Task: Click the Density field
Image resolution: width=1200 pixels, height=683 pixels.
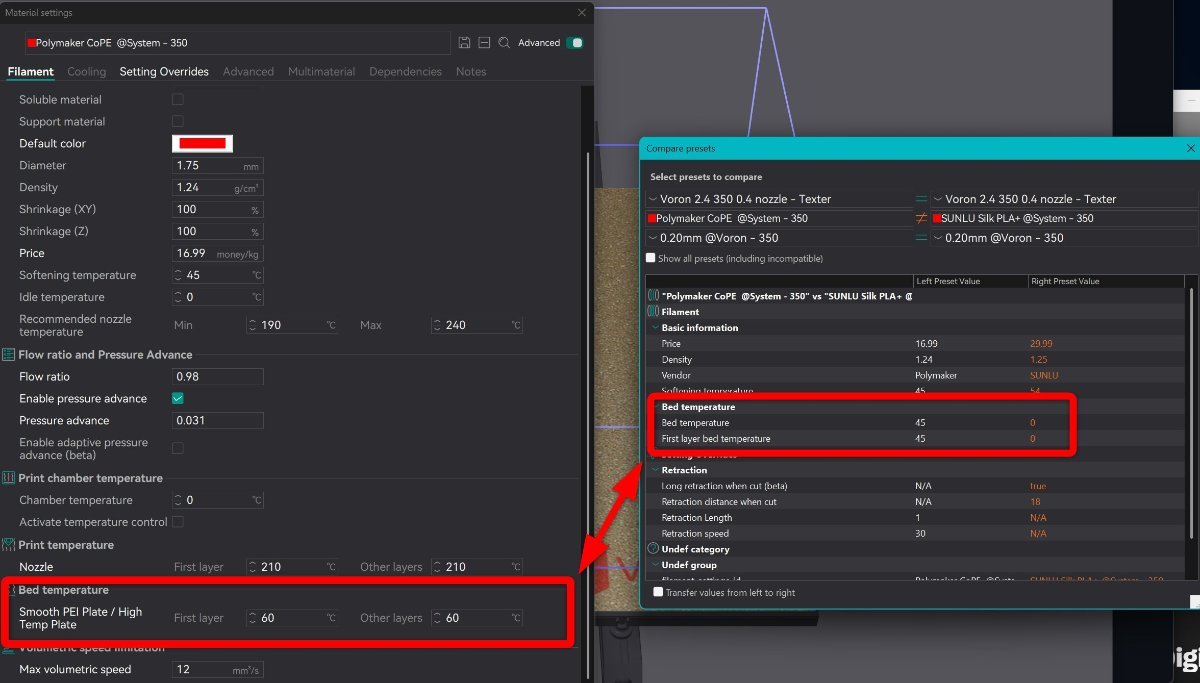Action: [x=217, y=187]
